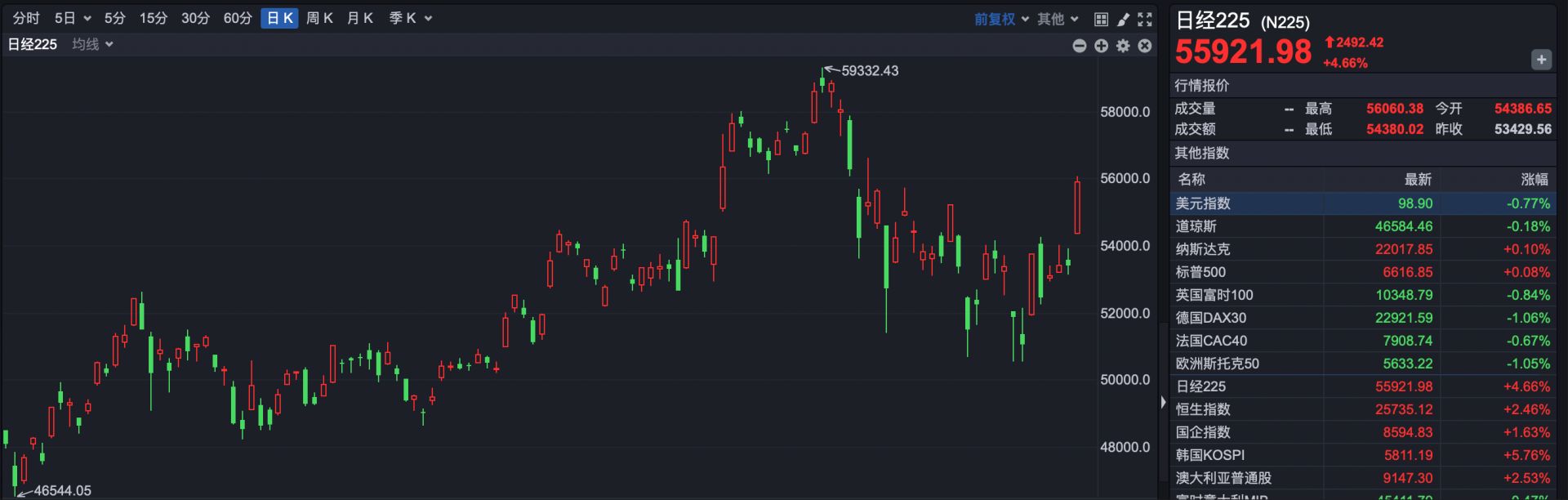The width and height of the screenshot is (1568, 500).
Task: Open the grid layout icon
Action: point(1101,19)
